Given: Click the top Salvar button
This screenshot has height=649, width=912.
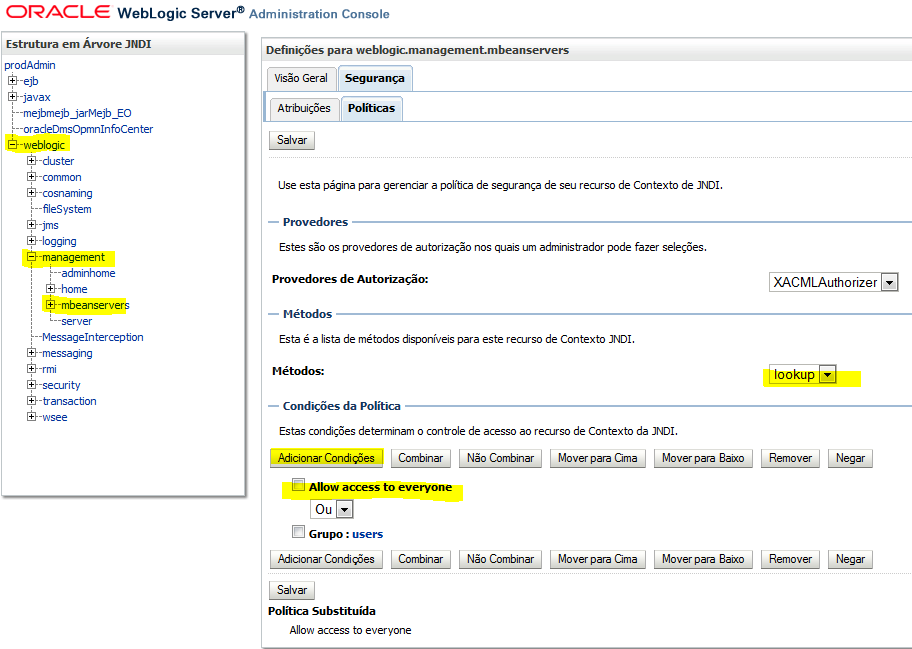Looking at the screenshot, I should pos(292,140).
